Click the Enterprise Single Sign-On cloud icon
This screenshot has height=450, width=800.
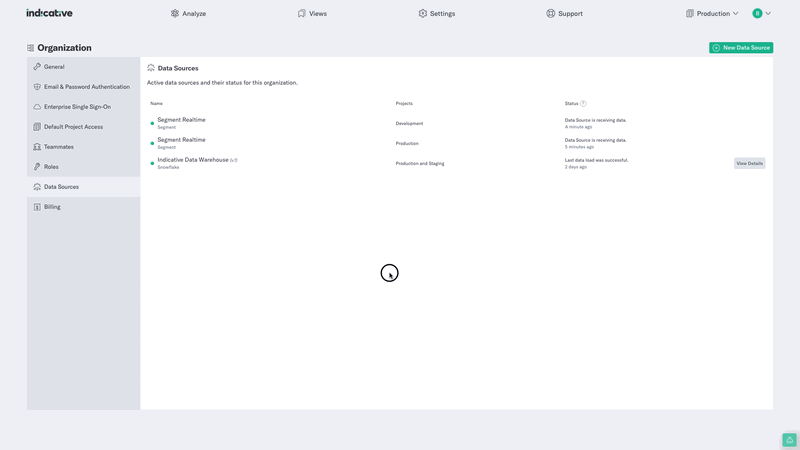tap(37, 107)
